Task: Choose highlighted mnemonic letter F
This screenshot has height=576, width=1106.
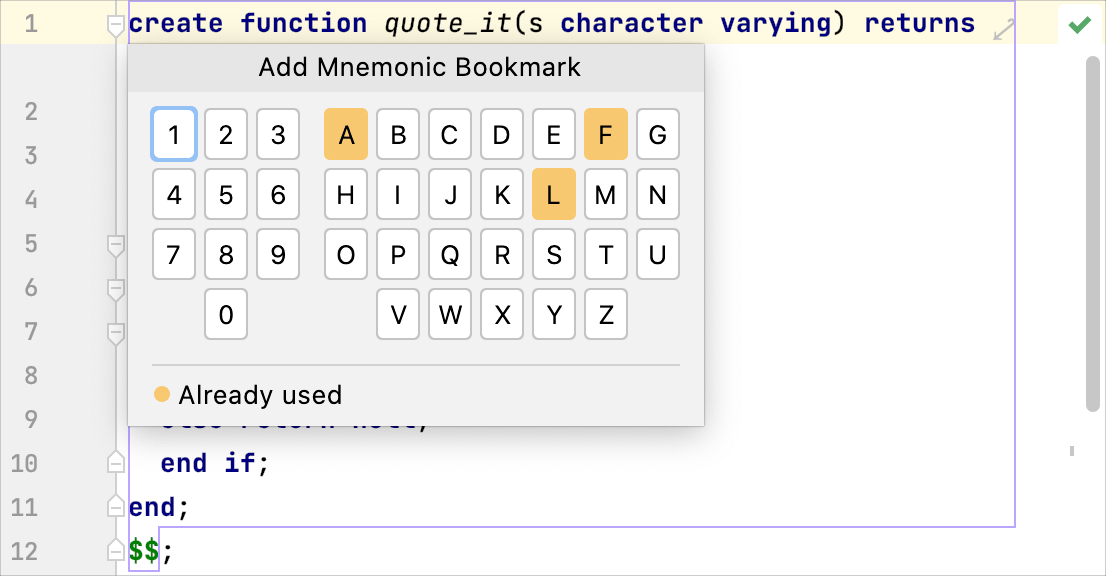Action: (606, 135)
